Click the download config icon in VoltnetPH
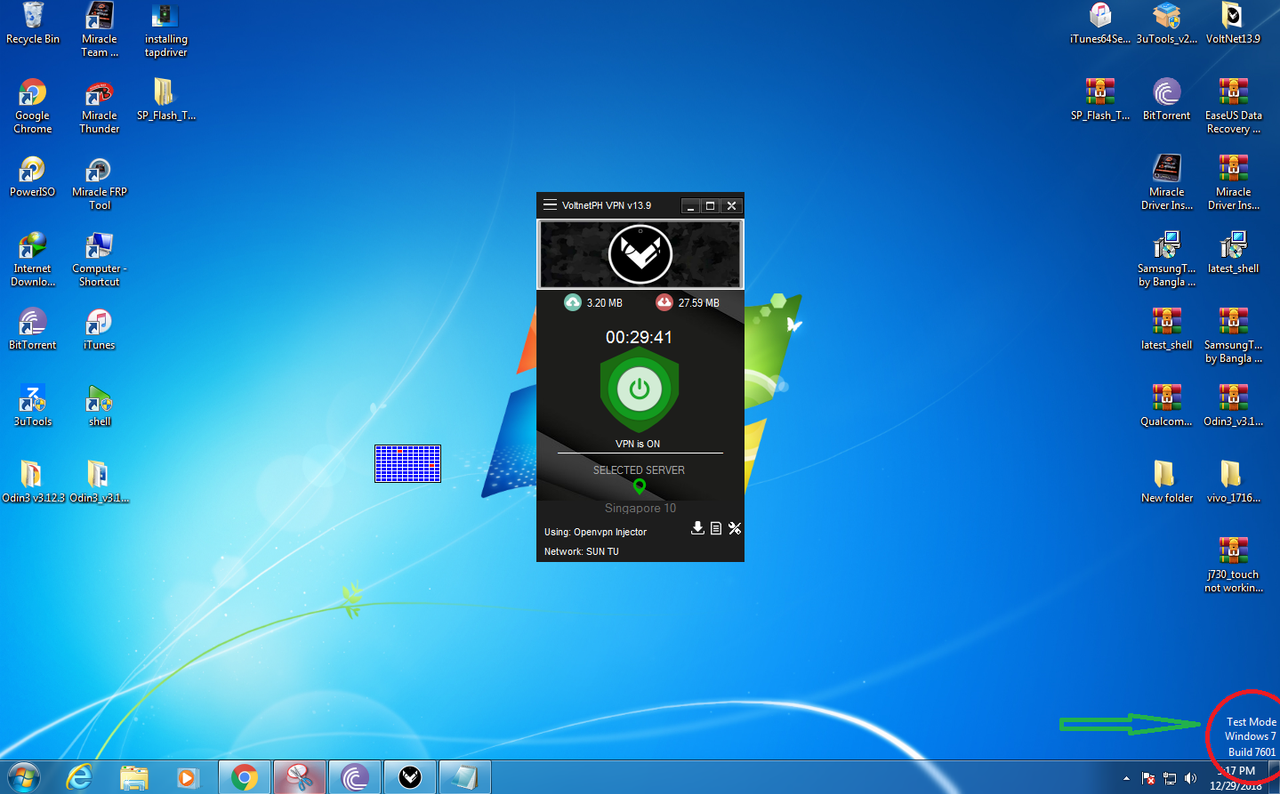The height and width of the screenshot is (794, 1280). point(698,528)
